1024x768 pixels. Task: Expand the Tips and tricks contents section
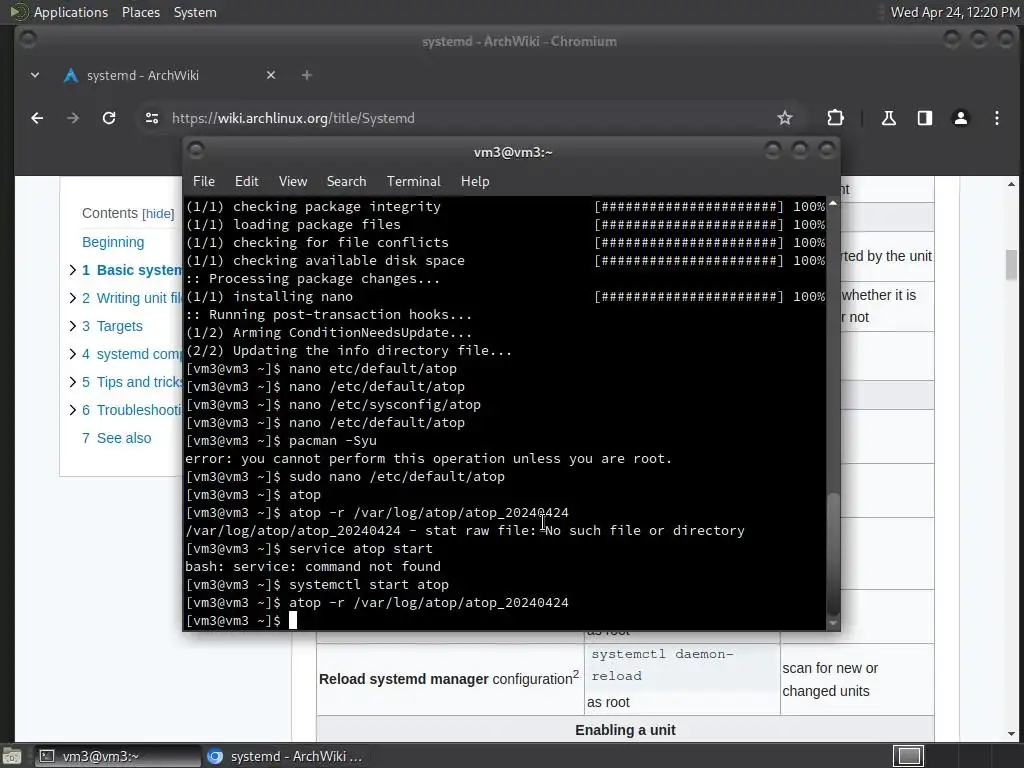coord(72,382)
